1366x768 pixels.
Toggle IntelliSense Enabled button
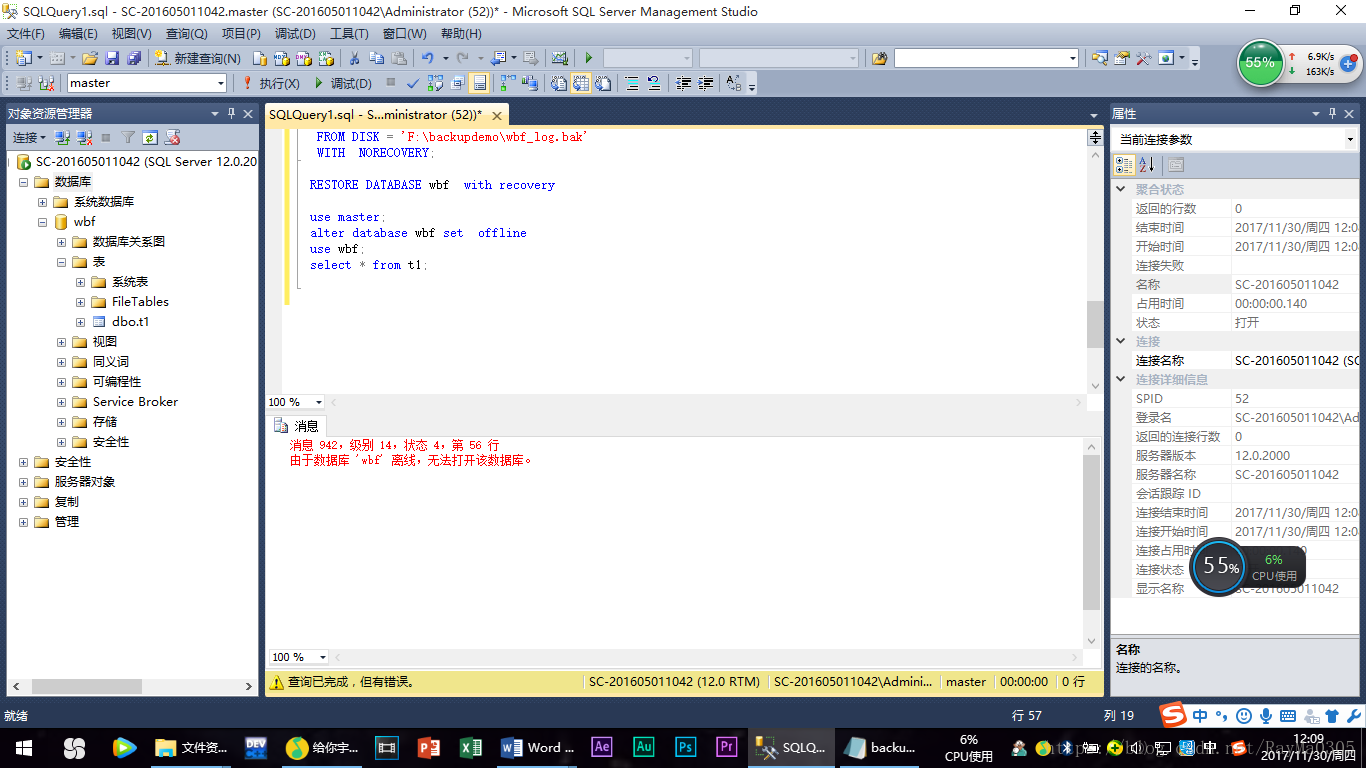coord(479,83)
